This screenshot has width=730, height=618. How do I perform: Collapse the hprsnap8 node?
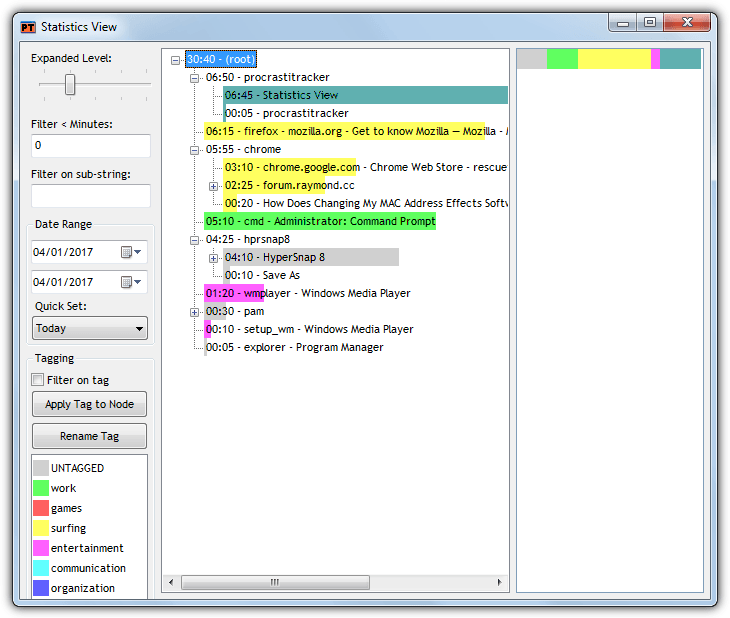click(194, 240)
